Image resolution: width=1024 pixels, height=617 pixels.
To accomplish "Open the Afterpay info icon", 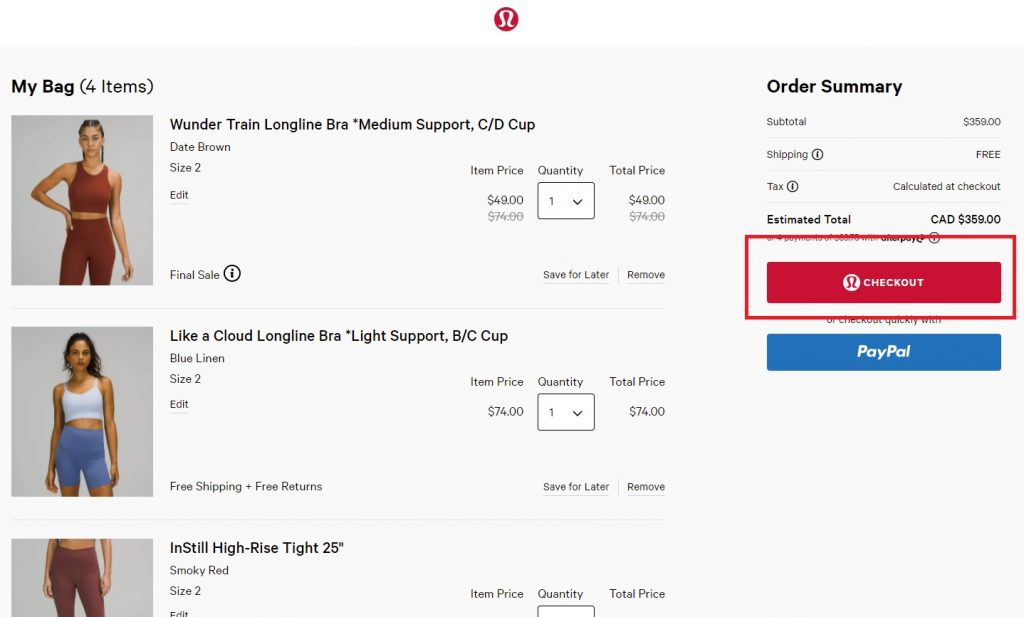I will click(x=934, y=238).
